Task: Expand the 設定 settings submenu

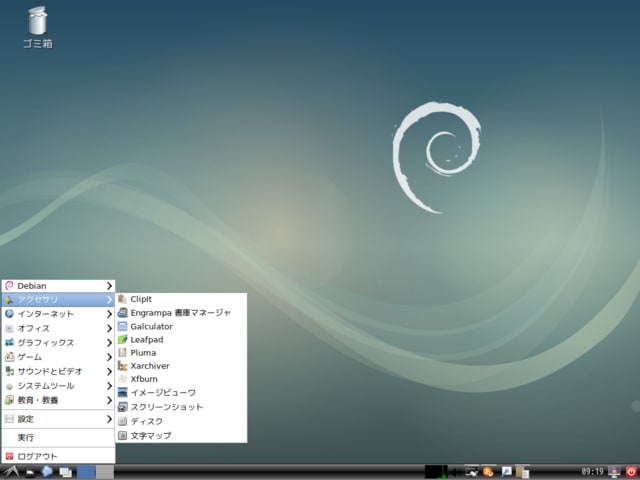Action: click(58, 419)
